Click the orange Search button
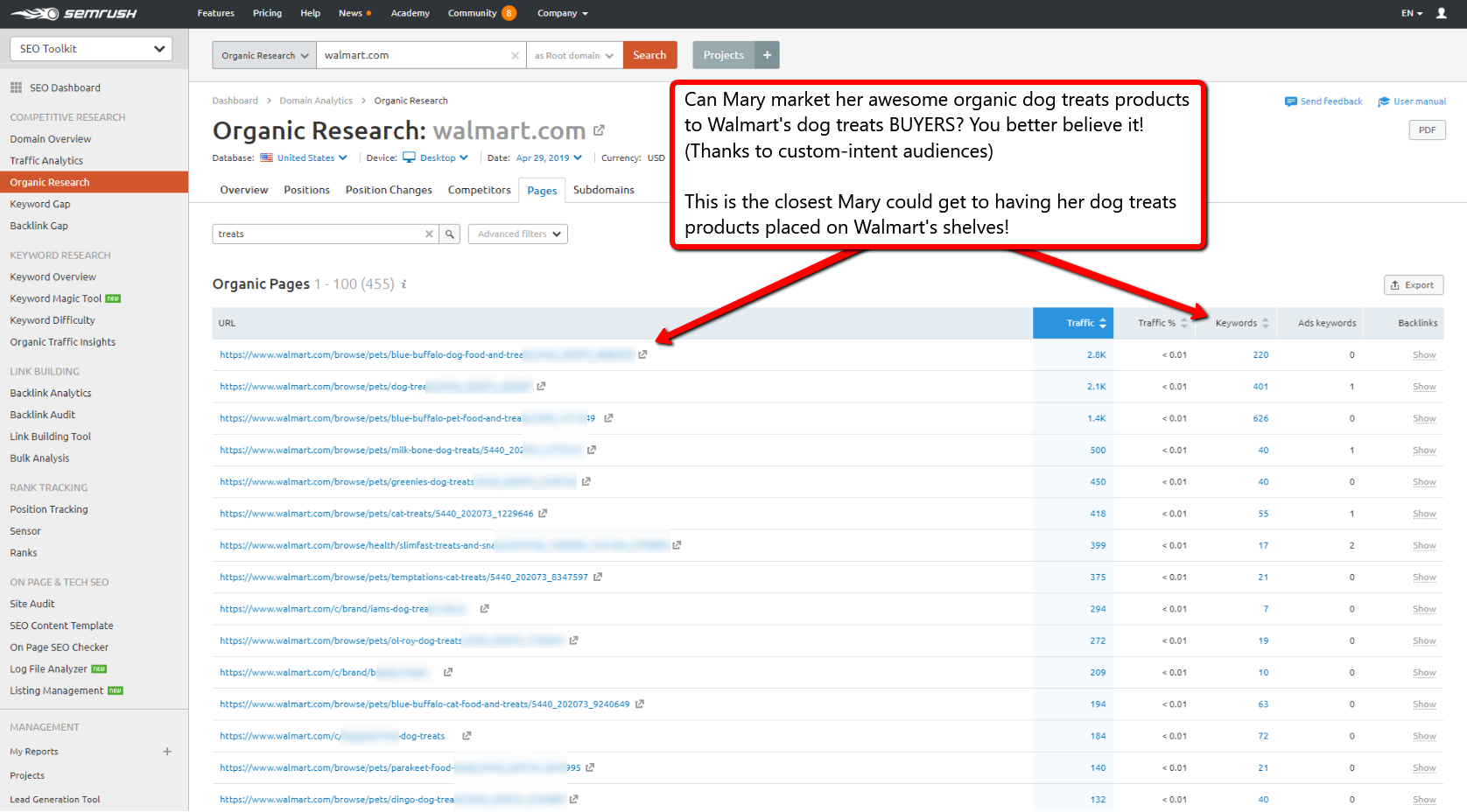Screen dimensions: 1467x812 tap(649, 55)
